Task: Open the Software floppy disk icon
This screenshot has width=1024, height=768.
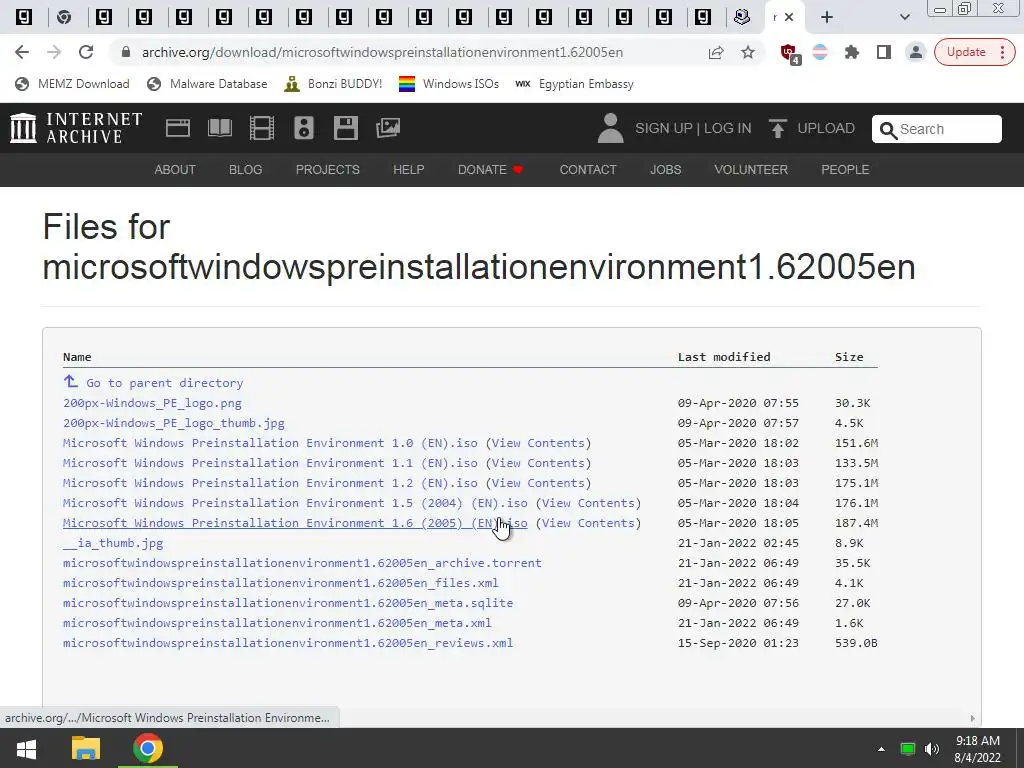Action: click(345, 128)
